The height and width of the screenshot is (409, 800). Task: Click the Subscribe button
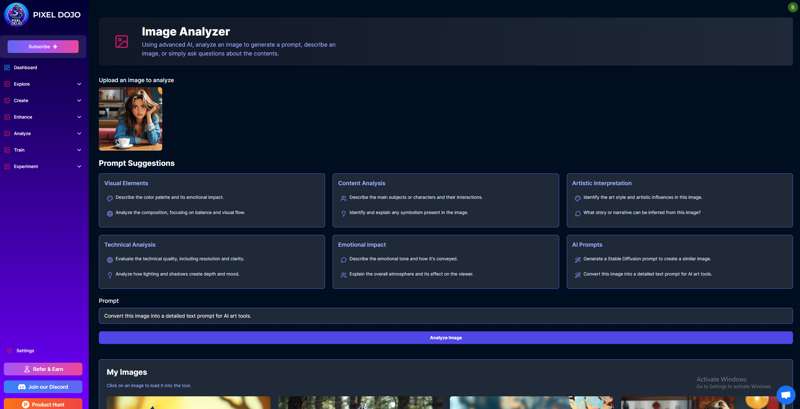pyautogui.click(x=43, y=46)
